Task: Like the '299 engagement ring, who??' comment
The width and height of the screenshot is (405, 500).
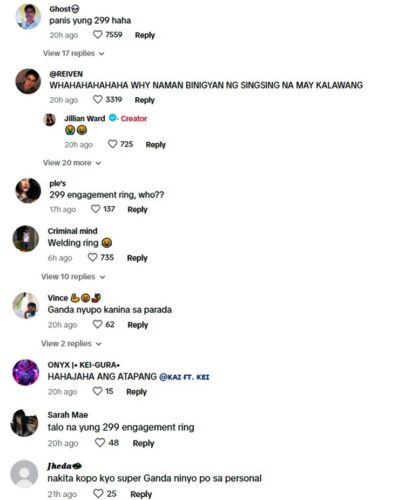Action: (95, 209)
